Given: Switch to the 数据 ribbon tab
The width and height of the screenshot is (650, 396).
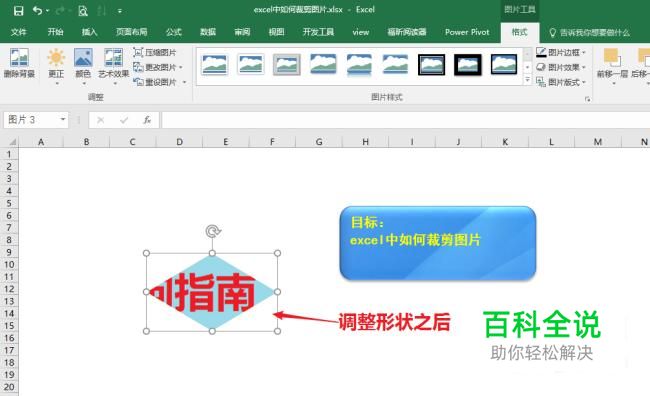Looking at the screenshot, I should click(x=208, y=32).
